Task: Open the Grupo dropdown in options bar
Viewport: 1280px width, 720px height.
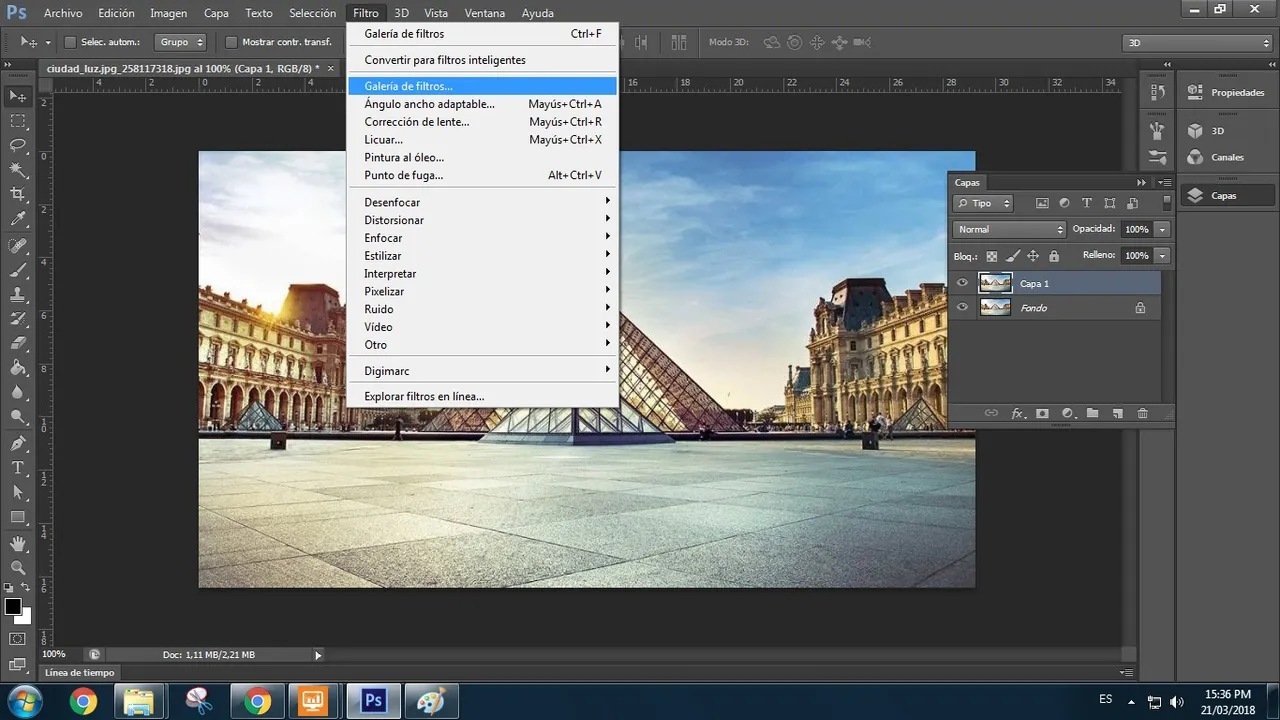Action: pyautogui.click(x=182, y=42)
